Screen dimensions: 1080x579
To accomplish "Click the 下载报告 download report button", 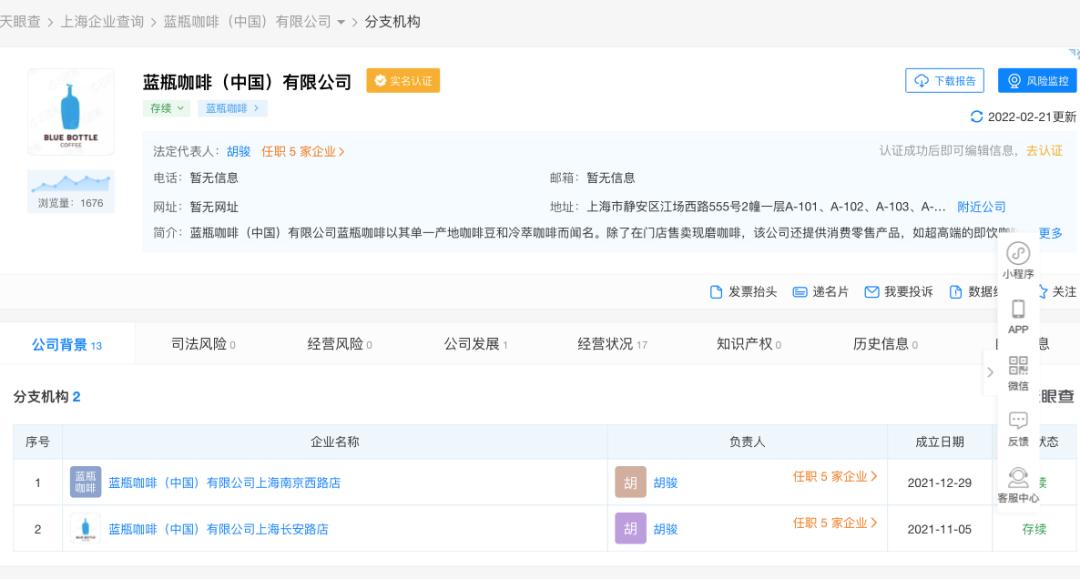I will (942, 81).
